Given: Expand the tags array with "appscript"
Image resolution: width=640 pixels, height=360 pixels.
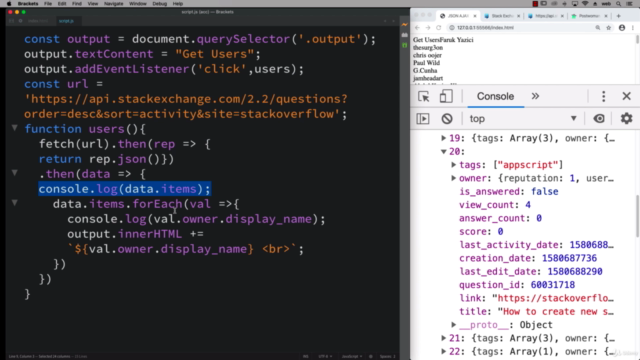Looking at the screenshot, I should click(x=453, y=165).
